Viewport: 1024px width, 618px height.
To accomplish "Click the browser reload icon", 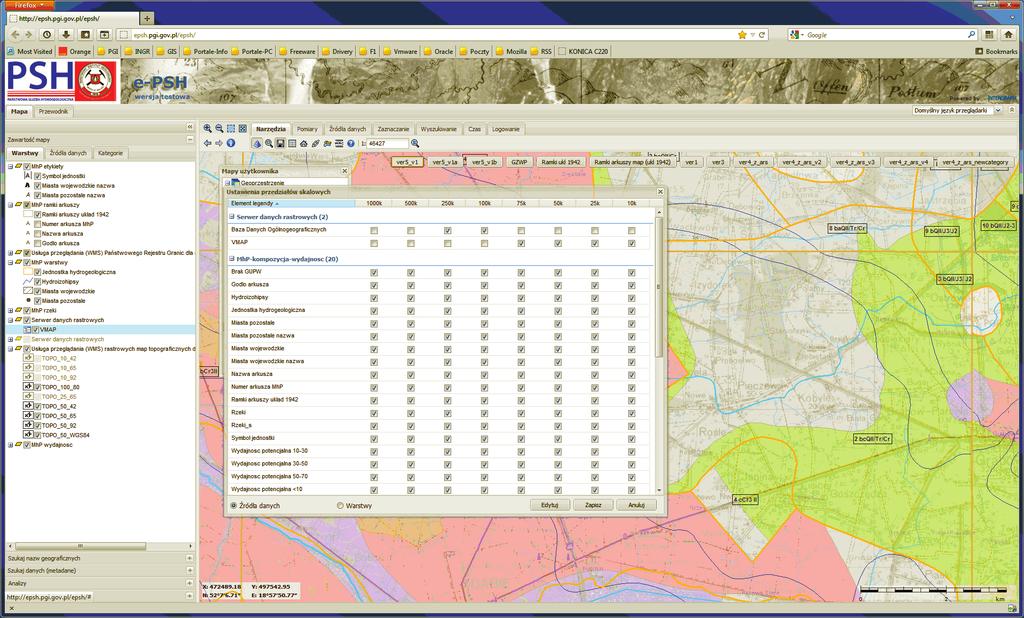I will [762, 35].
